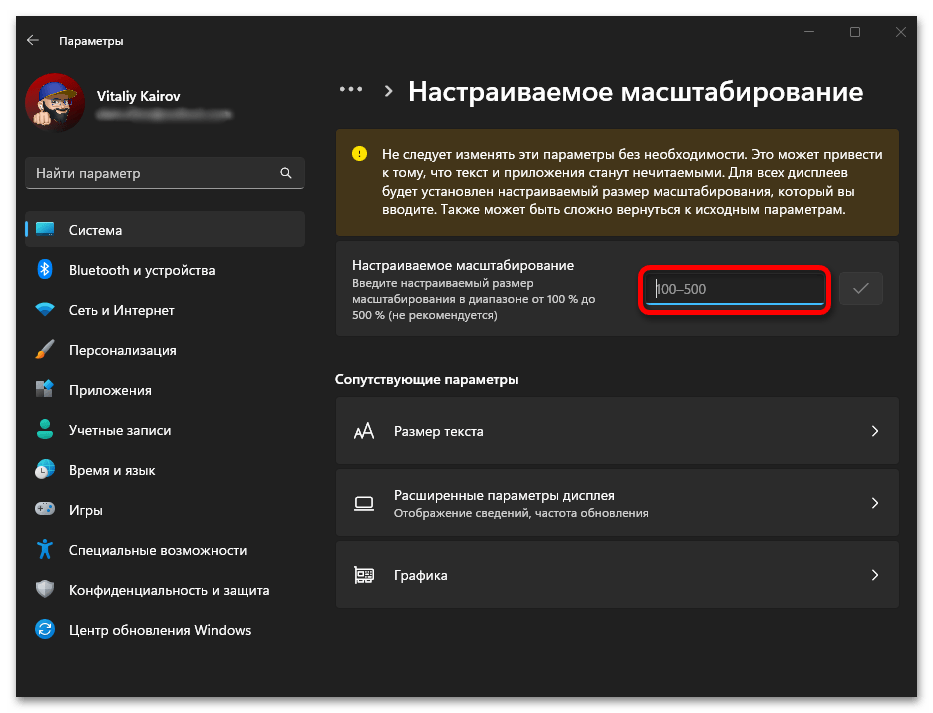Click the Приложения sidebar icon
Image resolution: width=933 pixels, height=713 pixels.
pos(45,390)
